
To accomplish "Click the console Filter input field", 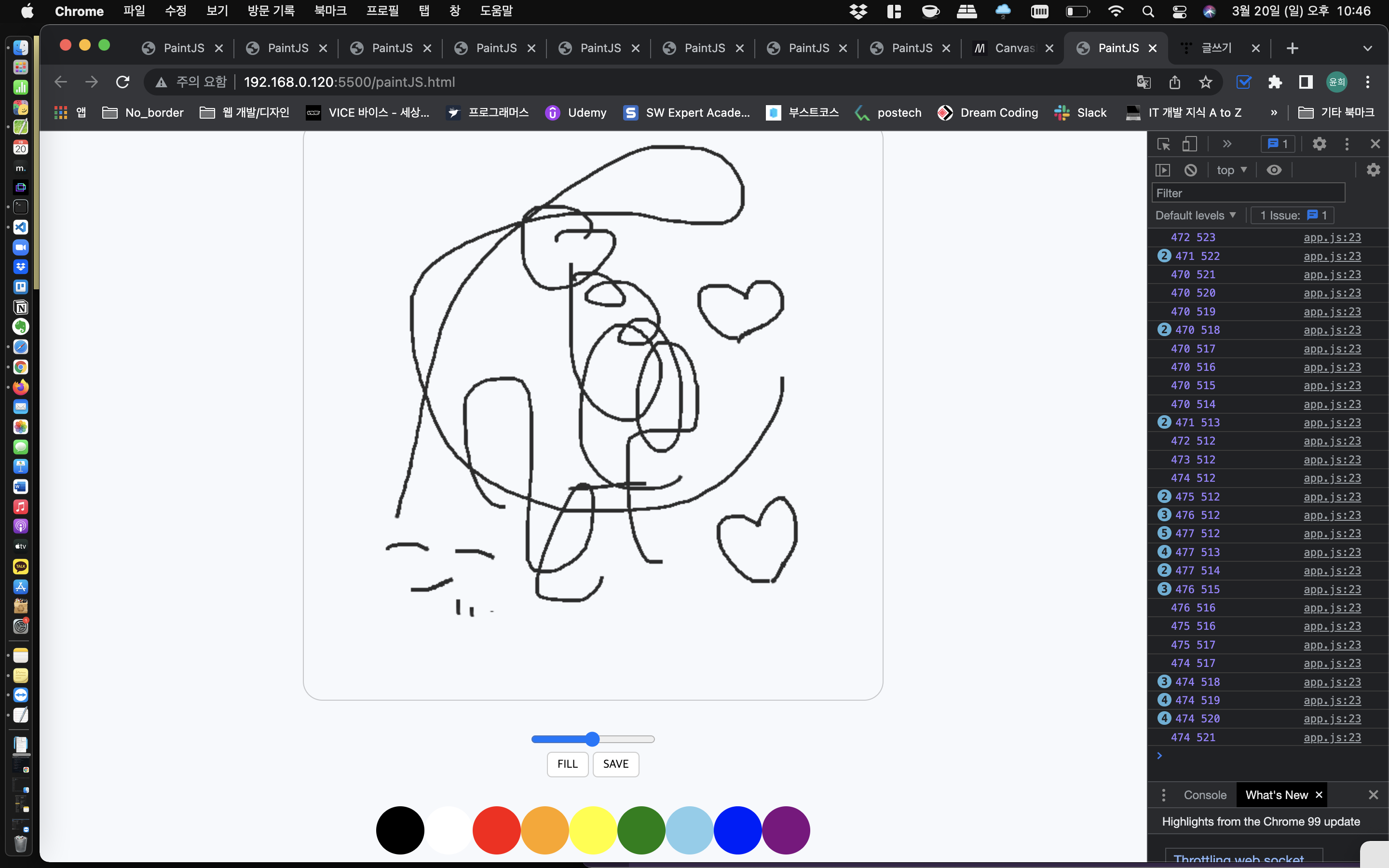I will tap(1248, 193).
